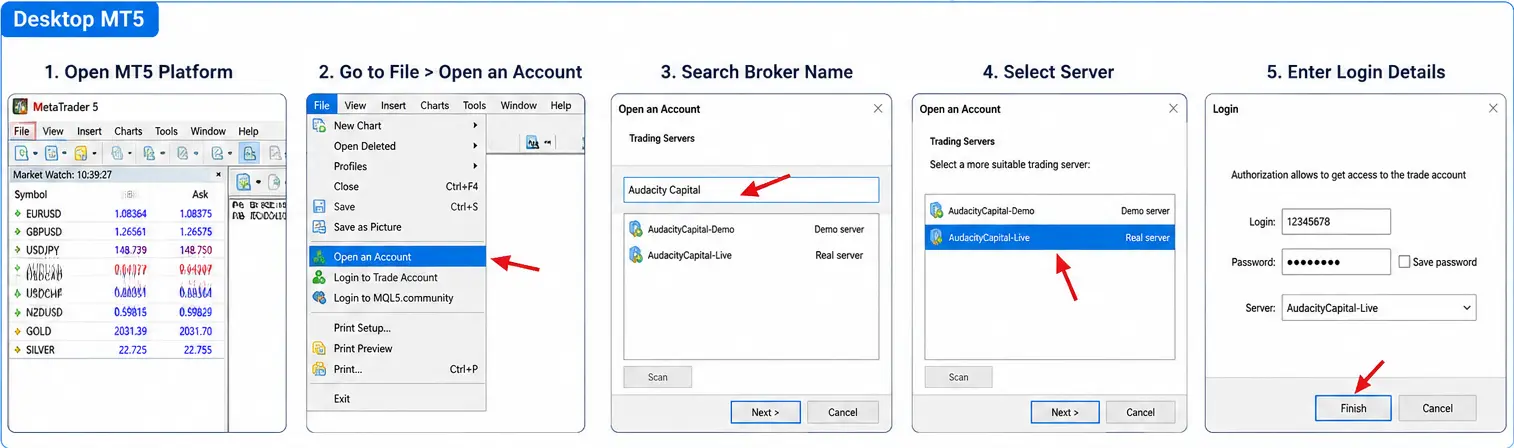Open the Help menu in MetaTrader 5 window
The height and width of the screenshot is (448, 1514).
click(248, 131)
